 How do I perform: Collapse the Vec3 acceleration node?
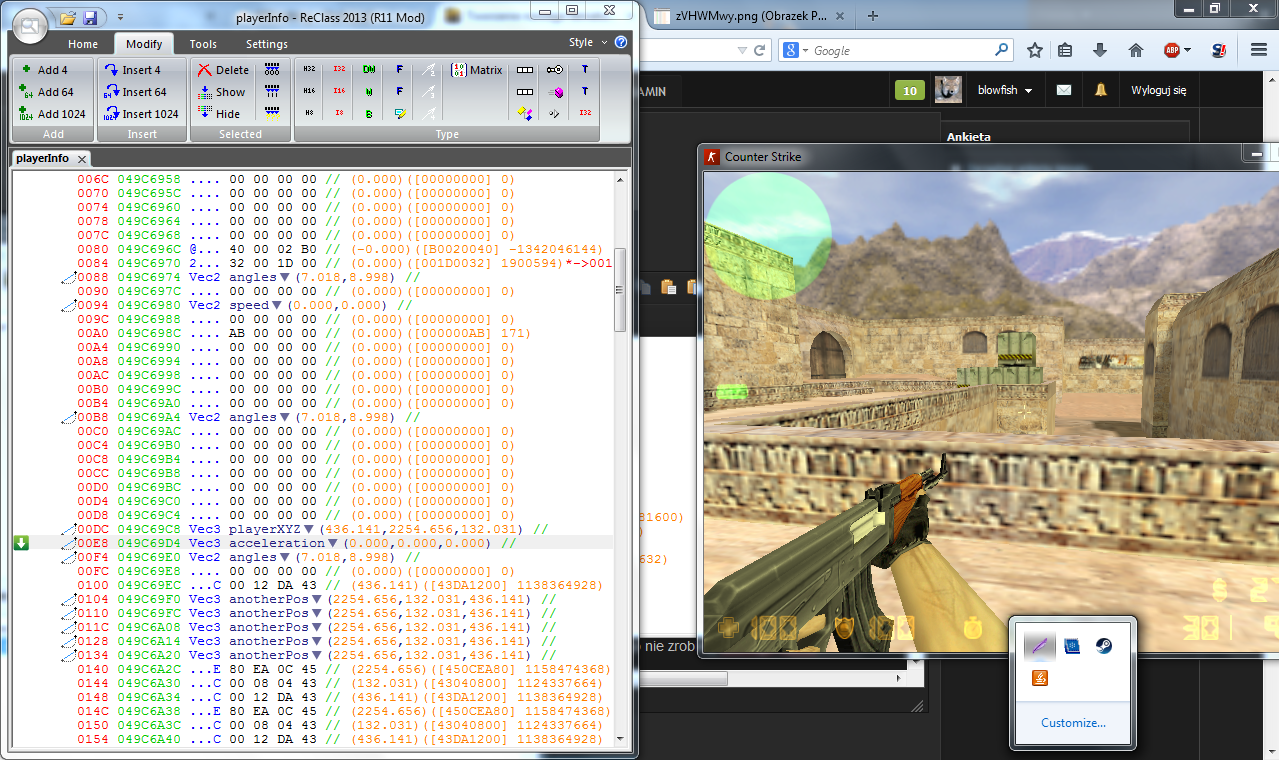[x=333, y=543]
